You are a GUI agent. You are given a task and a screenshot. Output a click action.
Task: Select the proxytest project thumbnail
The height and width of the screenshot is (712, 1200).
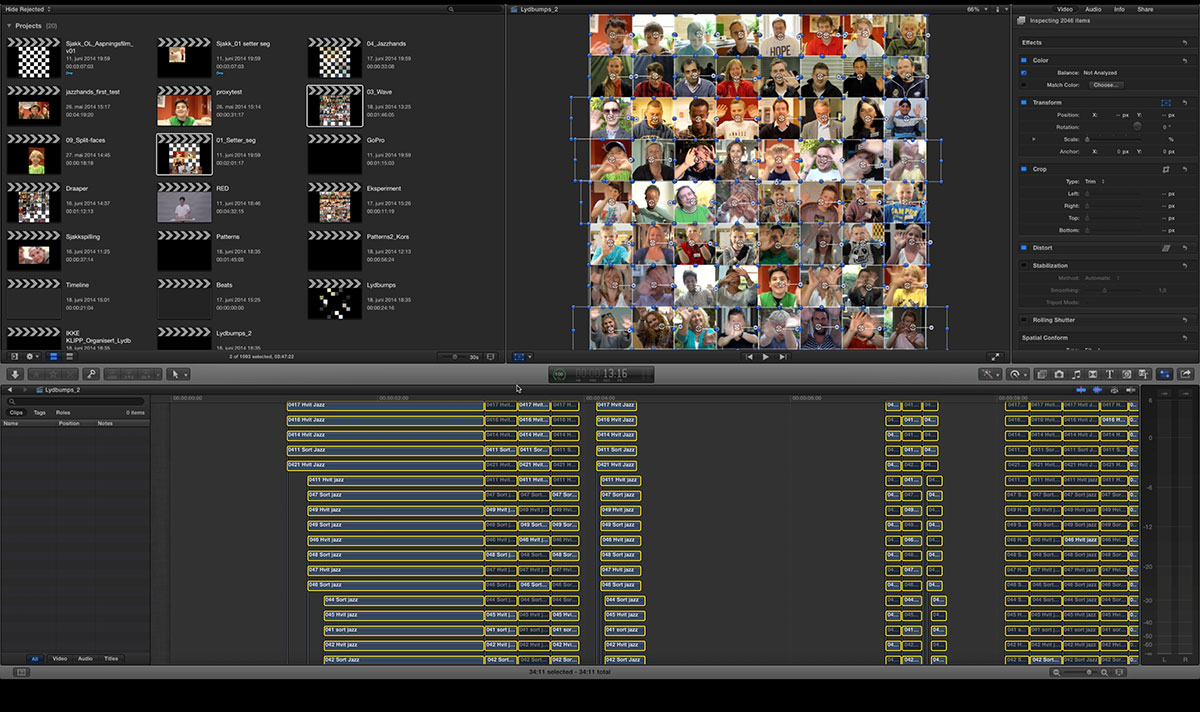tap(184, 106)
